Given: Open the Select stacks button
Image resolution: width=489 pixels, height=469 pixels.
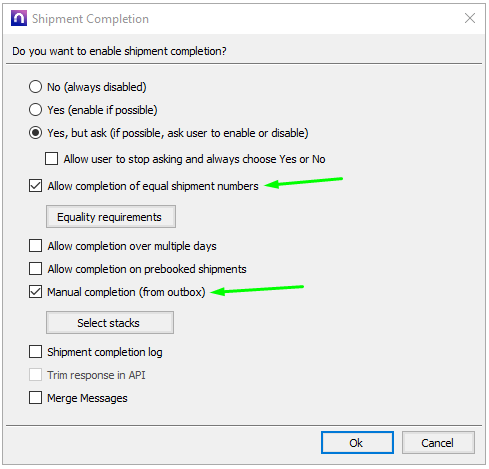Looking at the screenshot, I should [x=110, y=323].
